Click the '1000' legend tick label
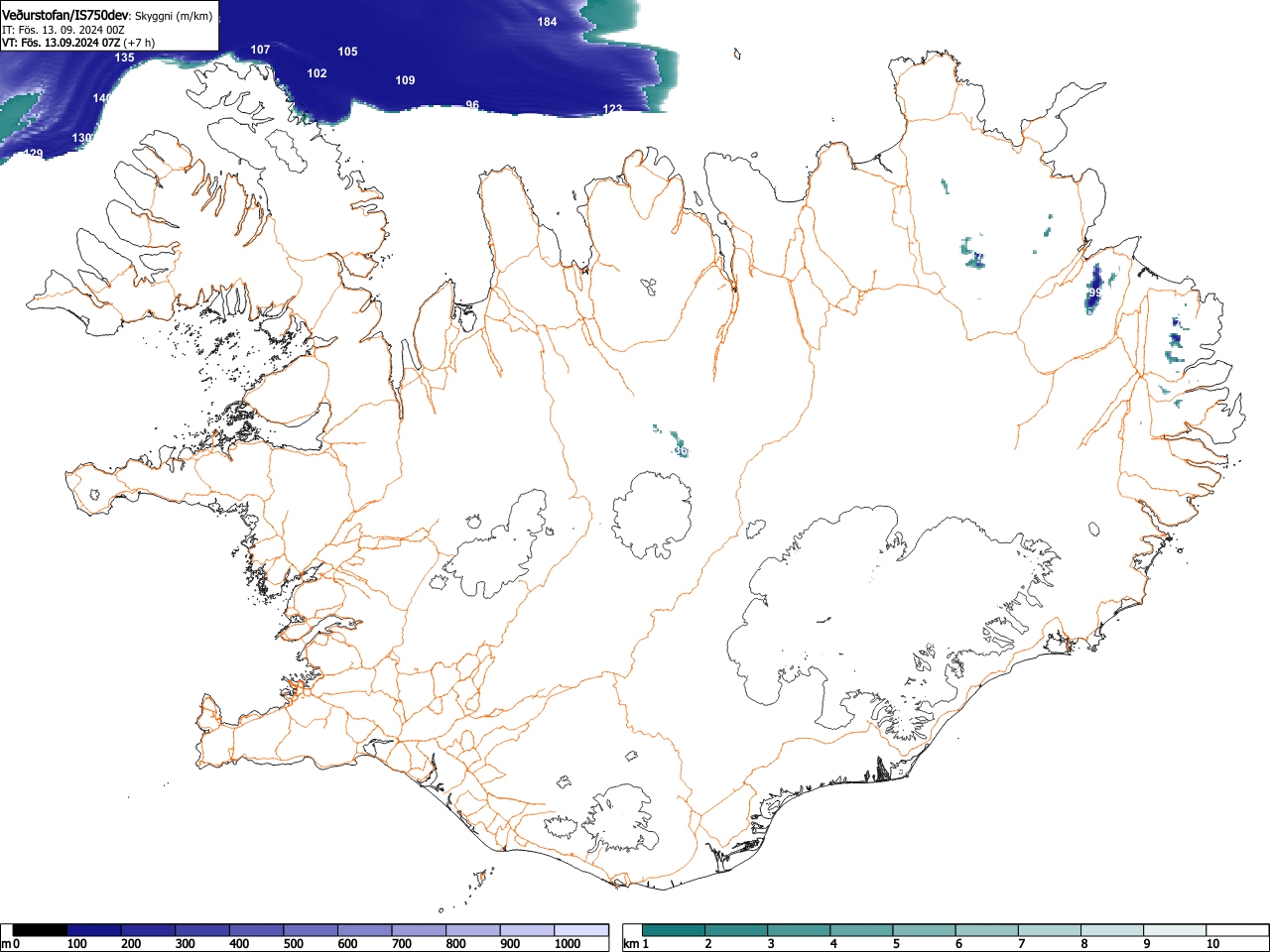This screenshot has width=1270, height=952. 567,944
